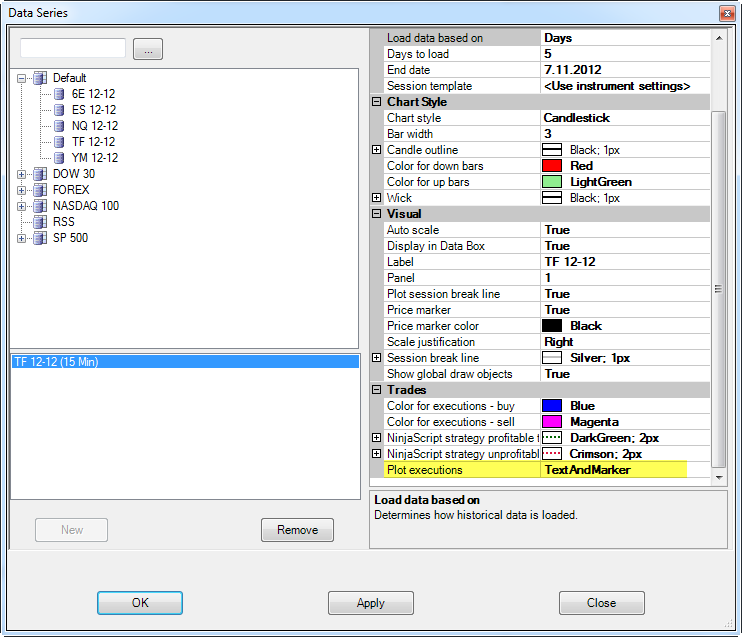Screen dimensions: 742x637
Task: Collapse the Trades property section
Action: [376, 390]
